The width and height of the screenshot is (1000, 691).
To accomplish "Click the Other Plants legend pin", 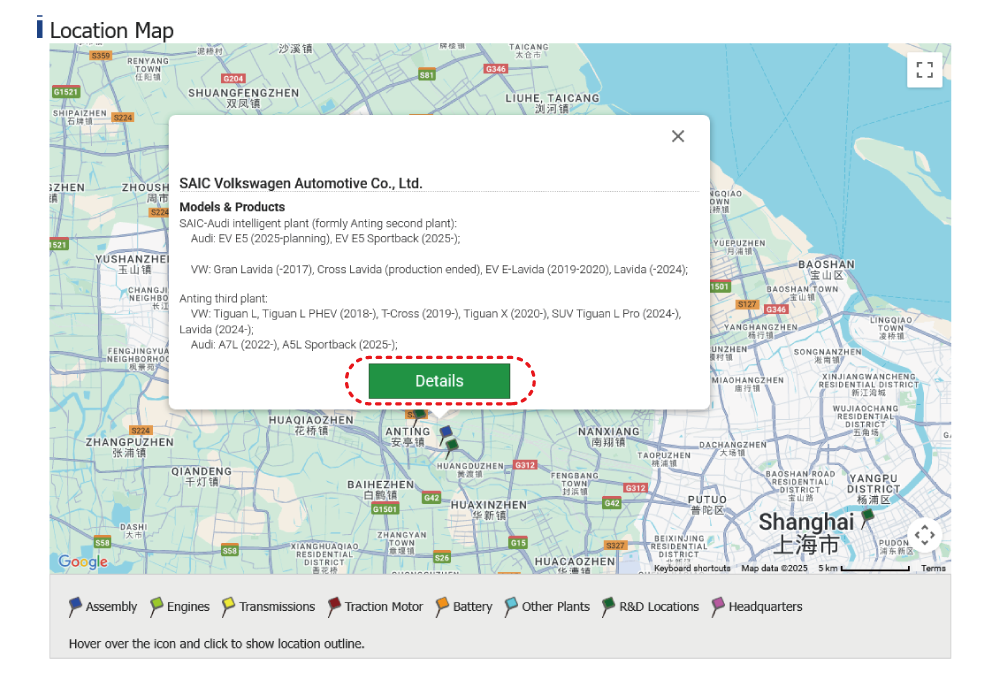I will click(511, 606).
